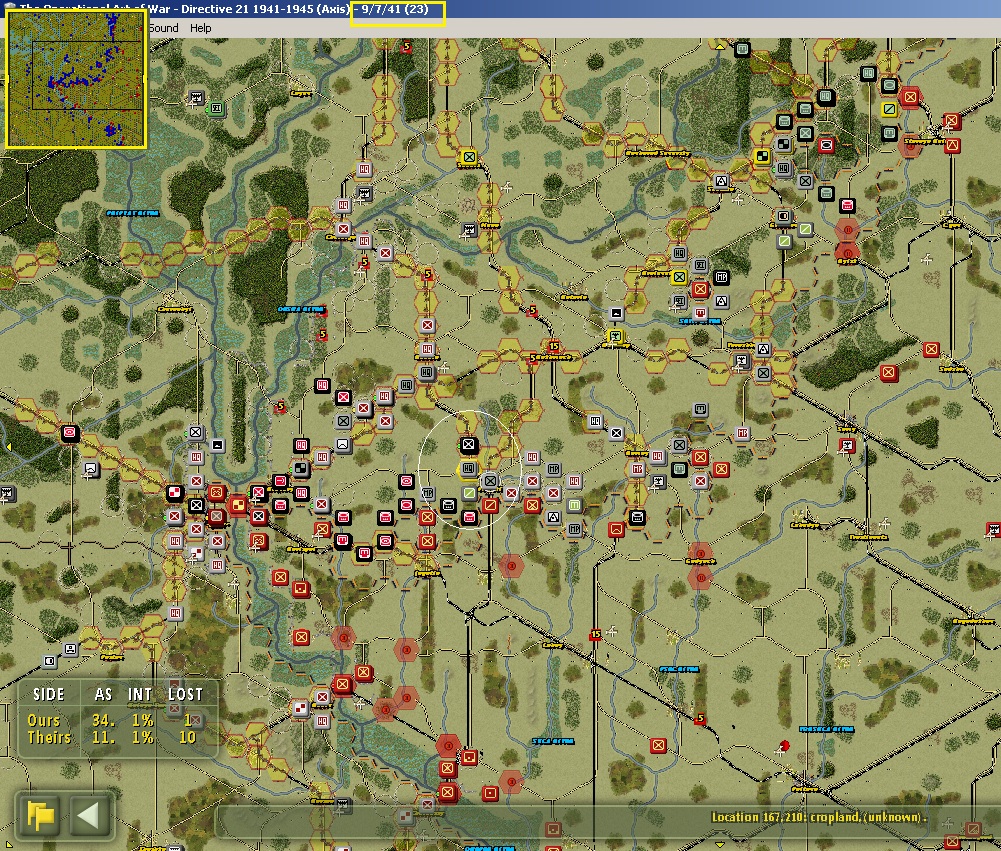Select the black MP counter

click(x=721, y=278)
